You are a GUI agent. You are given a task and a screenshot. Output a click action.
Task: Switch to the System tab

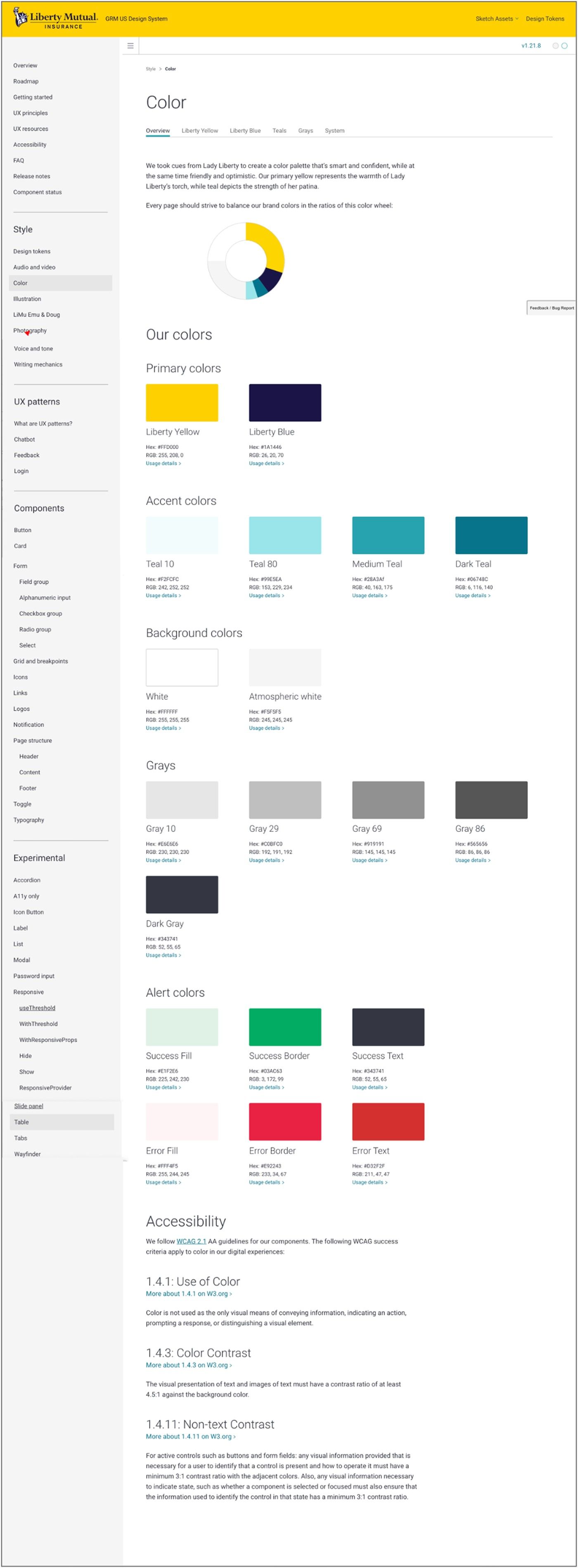[334, 131]
